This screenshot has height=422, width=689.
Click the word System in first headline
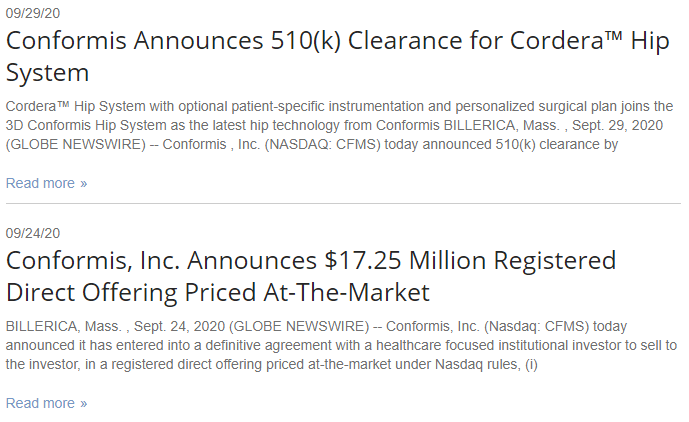[47, 73]
